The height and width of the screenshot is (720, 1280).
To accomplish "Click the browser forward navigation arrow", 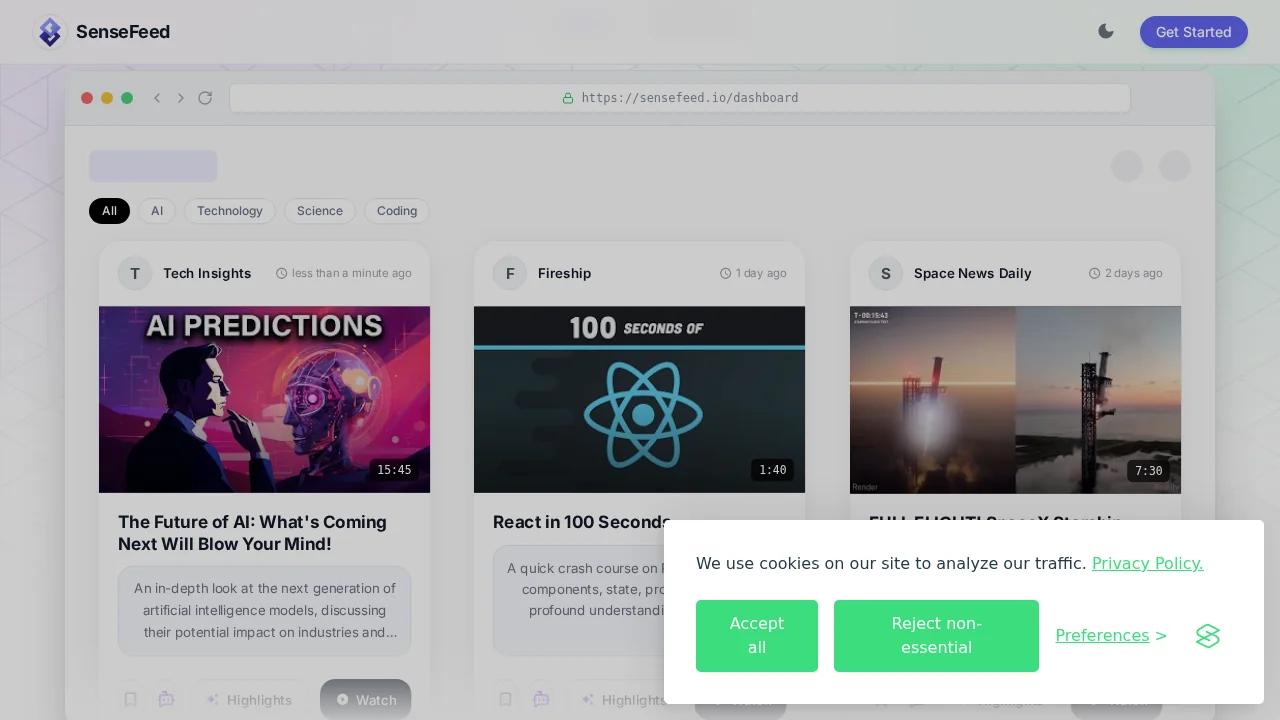I will (181, 98).
